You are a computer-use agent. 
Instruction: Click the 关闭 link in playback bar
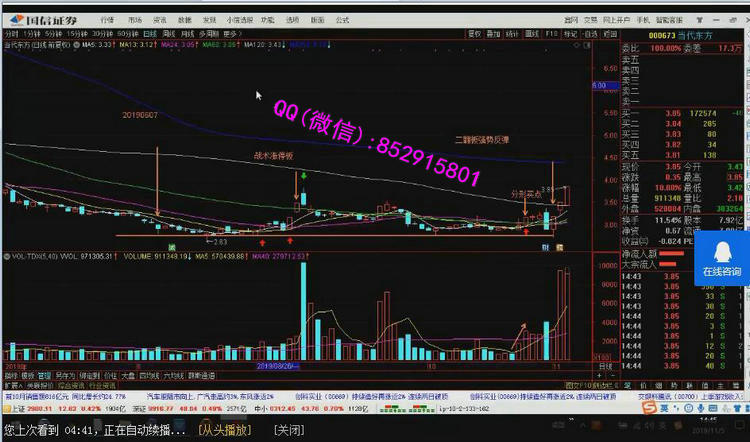click(x=289, y=430)
